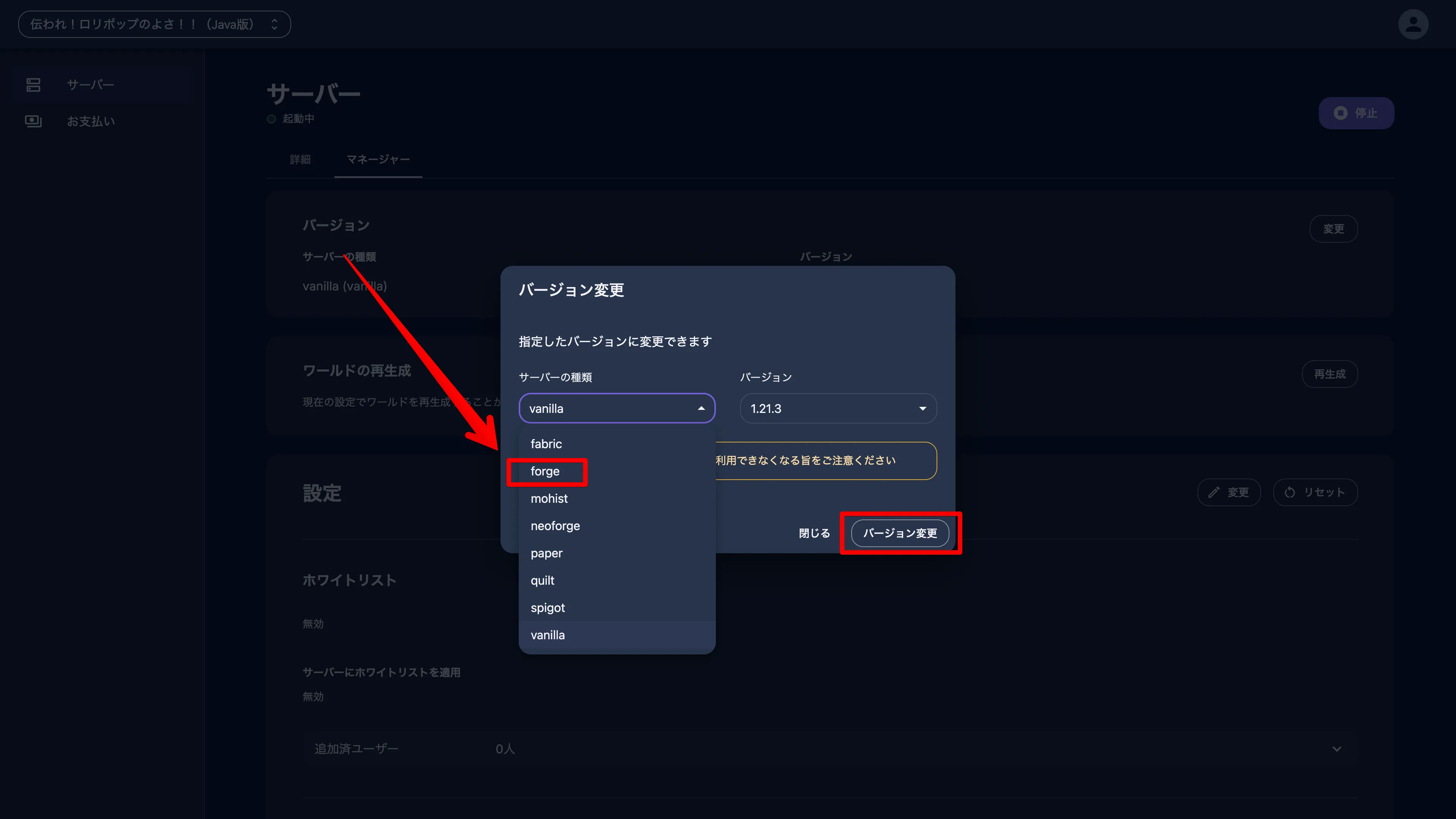Viewport: 1456px width, 819px height.
Task: Select neoforge from server type list
Action: click(617, 526)
